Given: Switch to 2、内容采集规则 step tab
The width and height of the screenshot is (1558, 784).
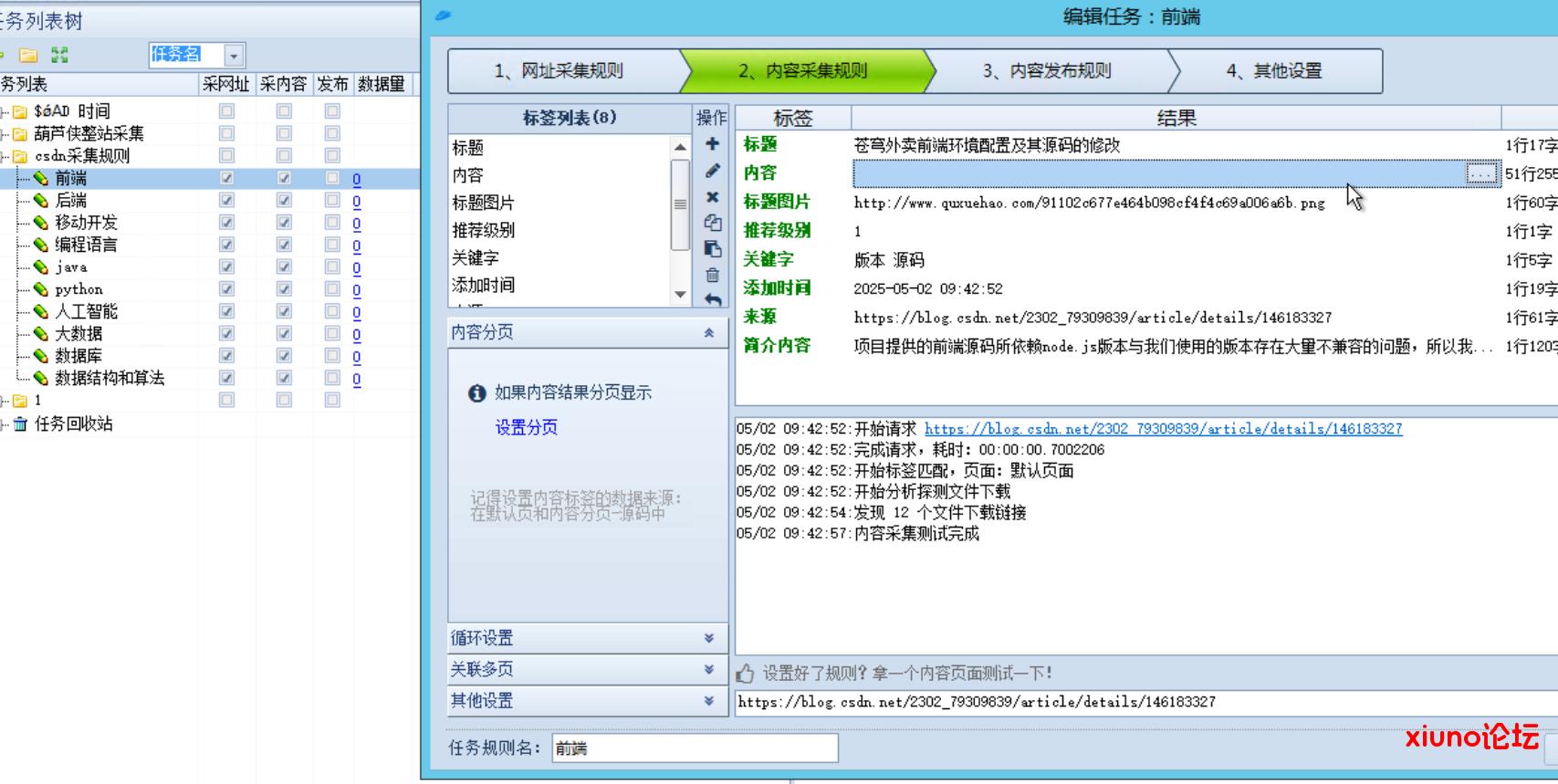Looking at the screenshot, I should [807, 71].
